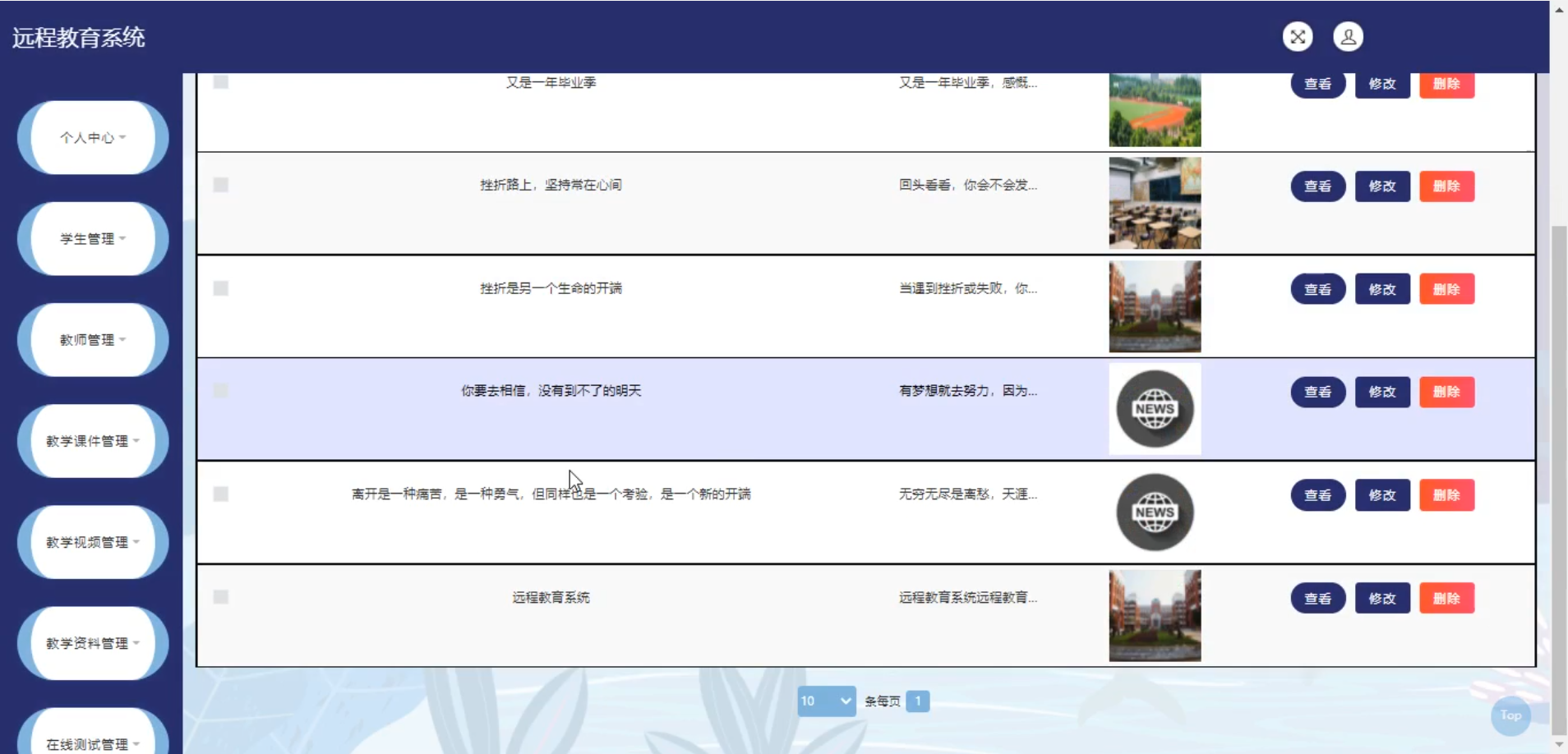Expand the 个人中心 menu
Image resolution: width=1568 pixels, height=754 pixels.
(93, 137)
